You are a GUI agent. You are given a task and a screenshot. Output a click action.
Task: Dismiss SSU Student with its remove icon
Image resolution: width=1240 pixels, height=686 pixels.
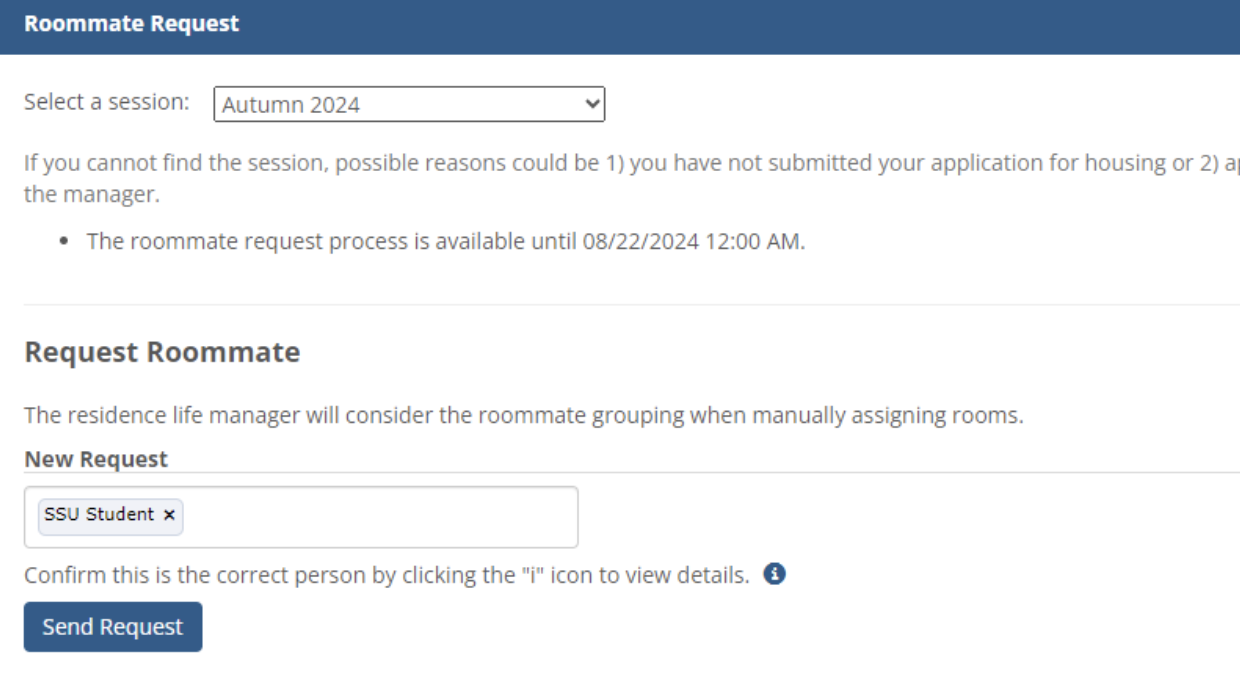pyautogui.click(x=168, y=516)
